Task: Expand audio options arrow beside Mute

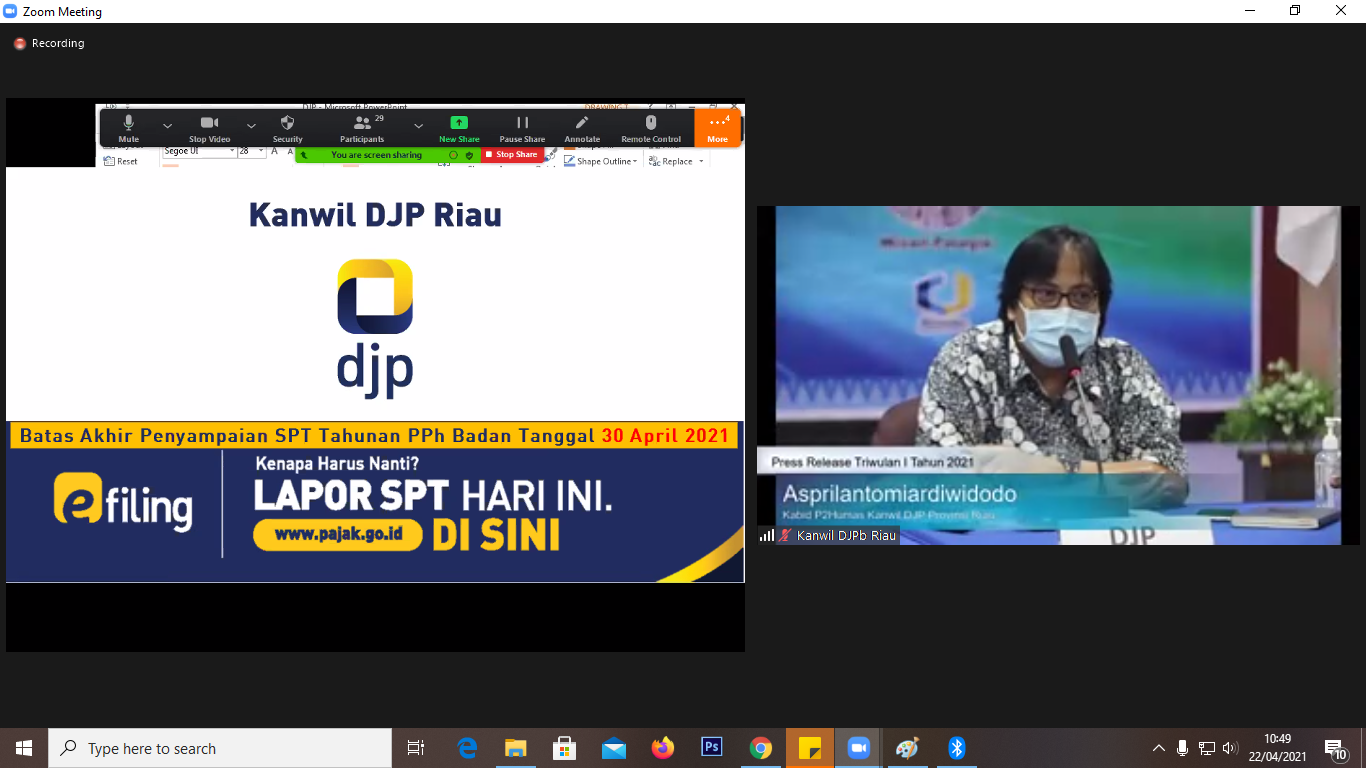Action: [167, 126]
